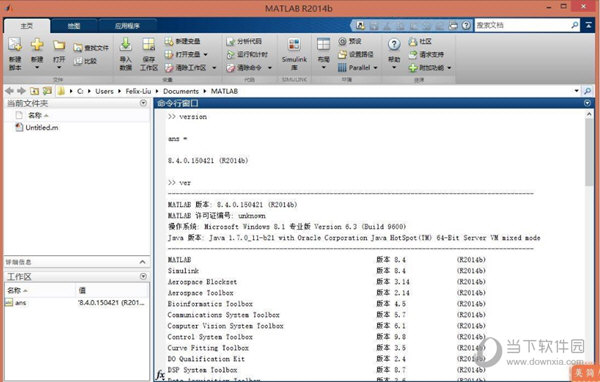Create a new script with 新建脚本
600x382 pixels.
[15, 54]
